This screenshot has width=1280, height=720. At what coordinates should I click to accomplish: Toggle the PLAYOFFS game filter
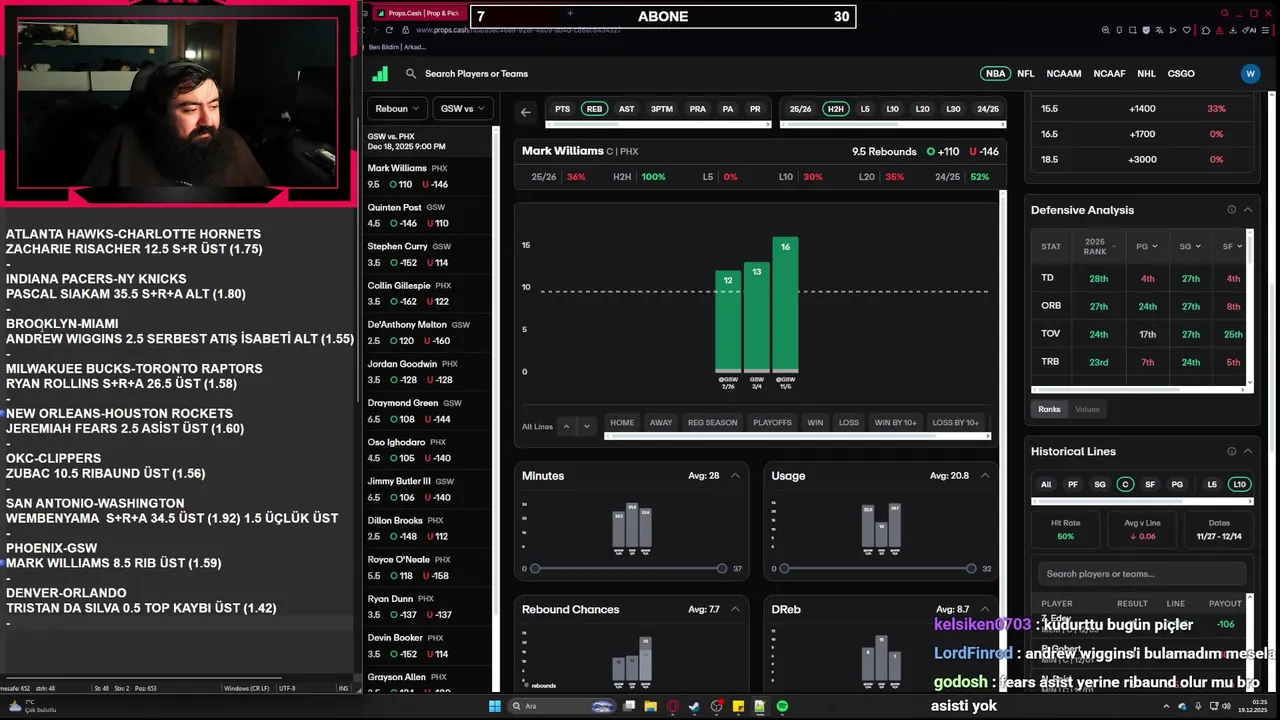click(x=772, y=423)
